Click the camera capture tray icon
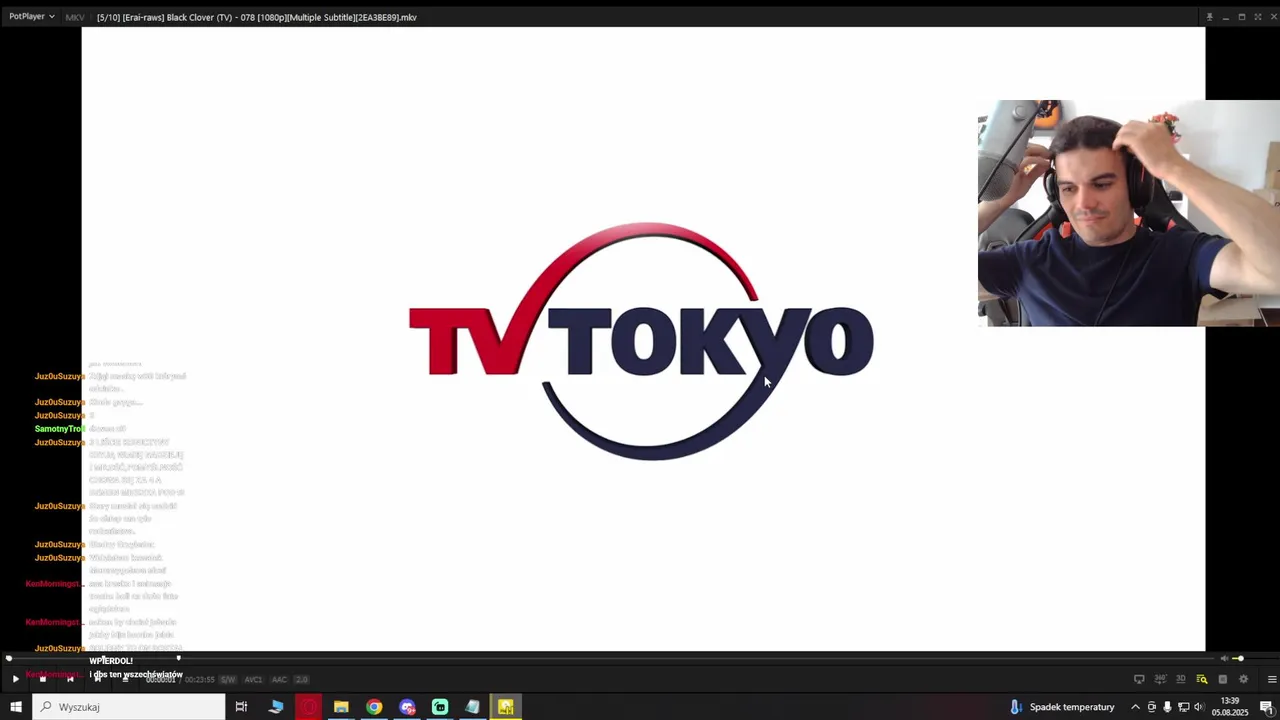The image size is (1280, 720). 1151,707
